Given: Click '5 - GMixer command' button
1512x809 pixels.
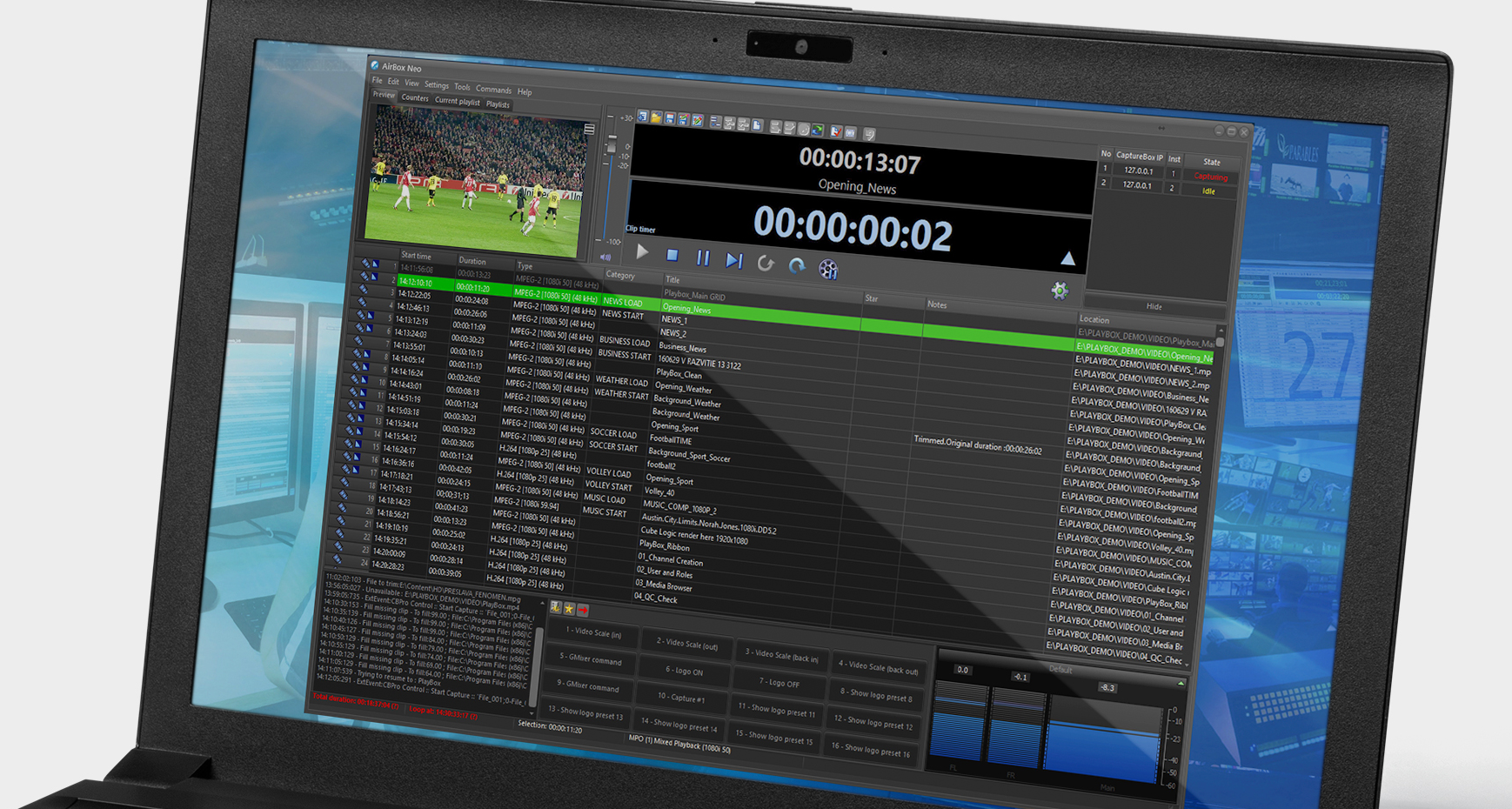Looking at the screenshot, I should point(590,660).
